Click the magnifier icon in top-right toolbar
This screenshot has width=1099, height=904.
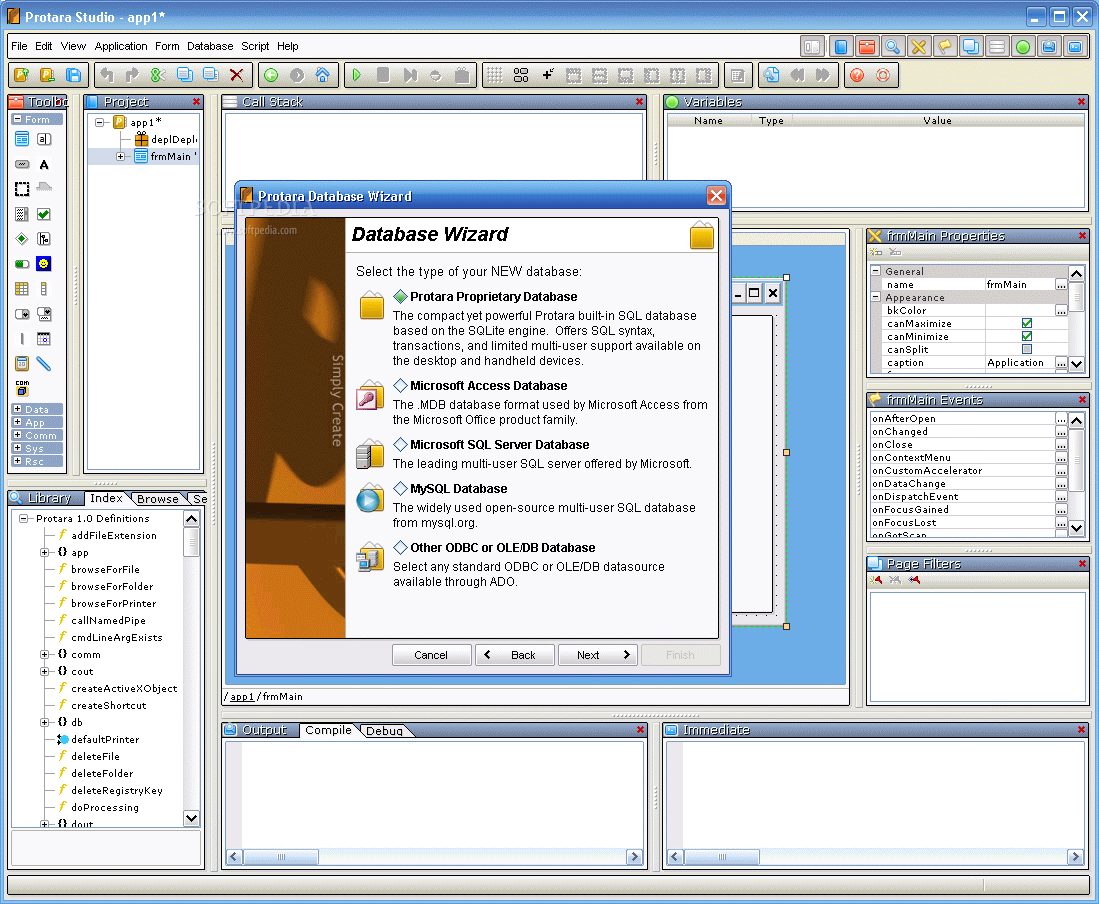point(892,47)
